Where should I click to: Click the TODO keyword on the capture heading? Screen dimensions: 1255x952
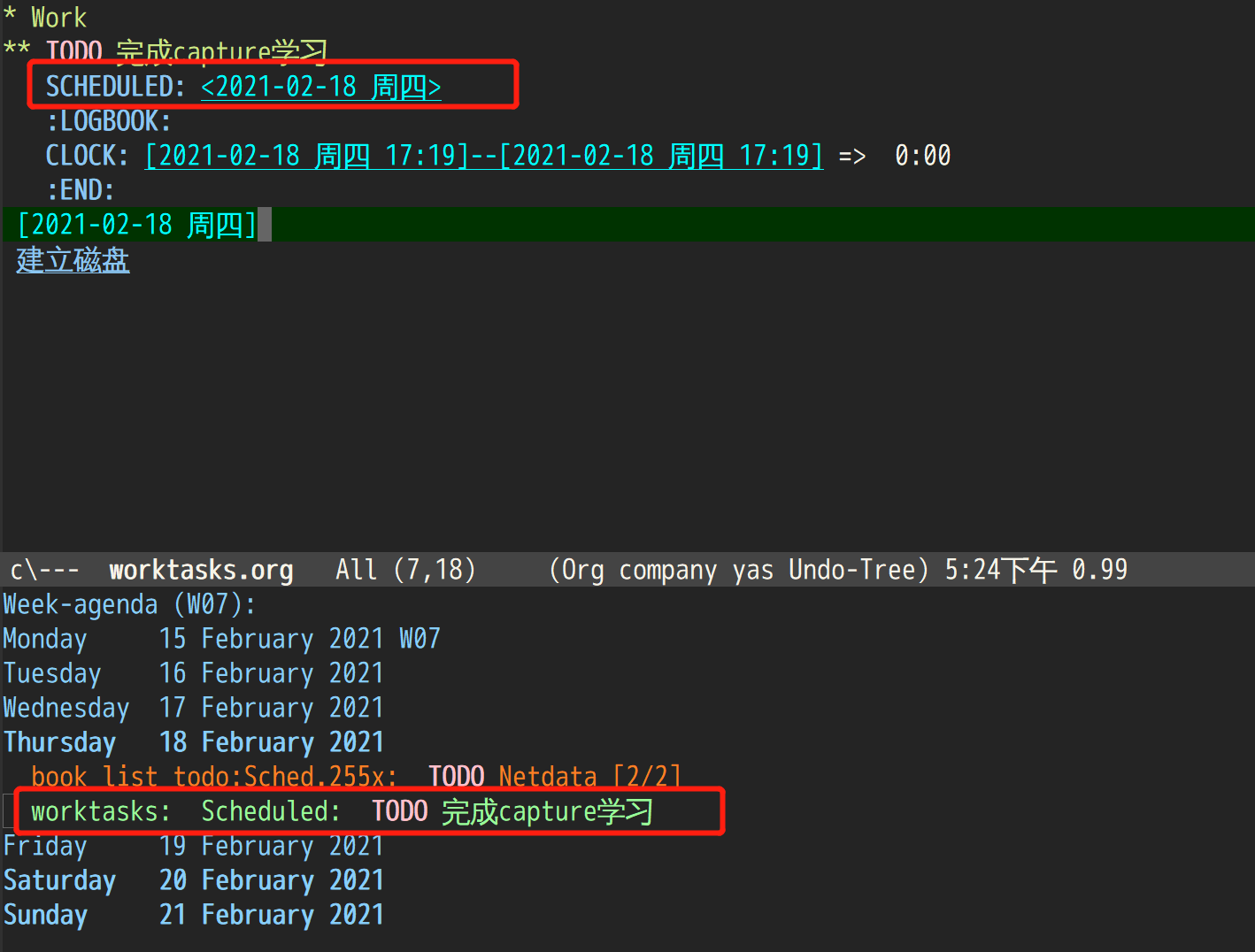click(74, 51)
